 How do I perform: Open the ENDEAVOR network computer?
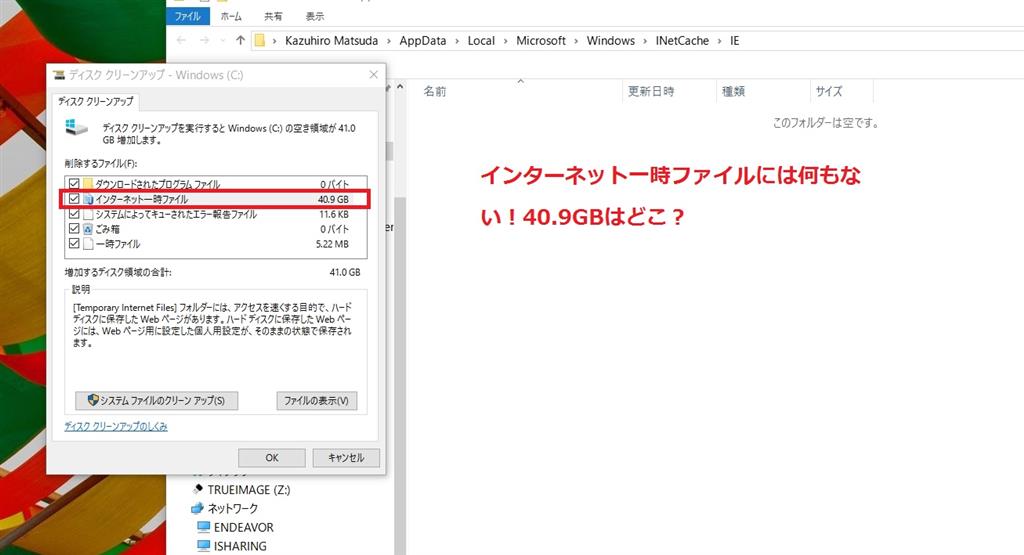point(244,527)
